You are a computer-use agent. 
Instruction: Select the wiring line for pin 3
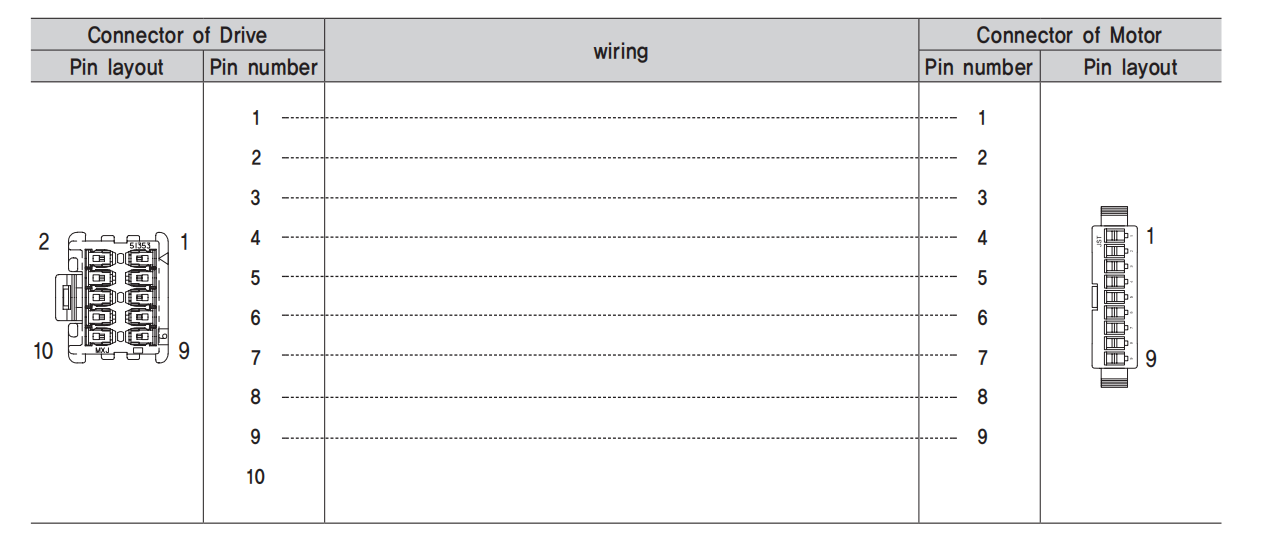pyautogui.click(x=619, y=198)
